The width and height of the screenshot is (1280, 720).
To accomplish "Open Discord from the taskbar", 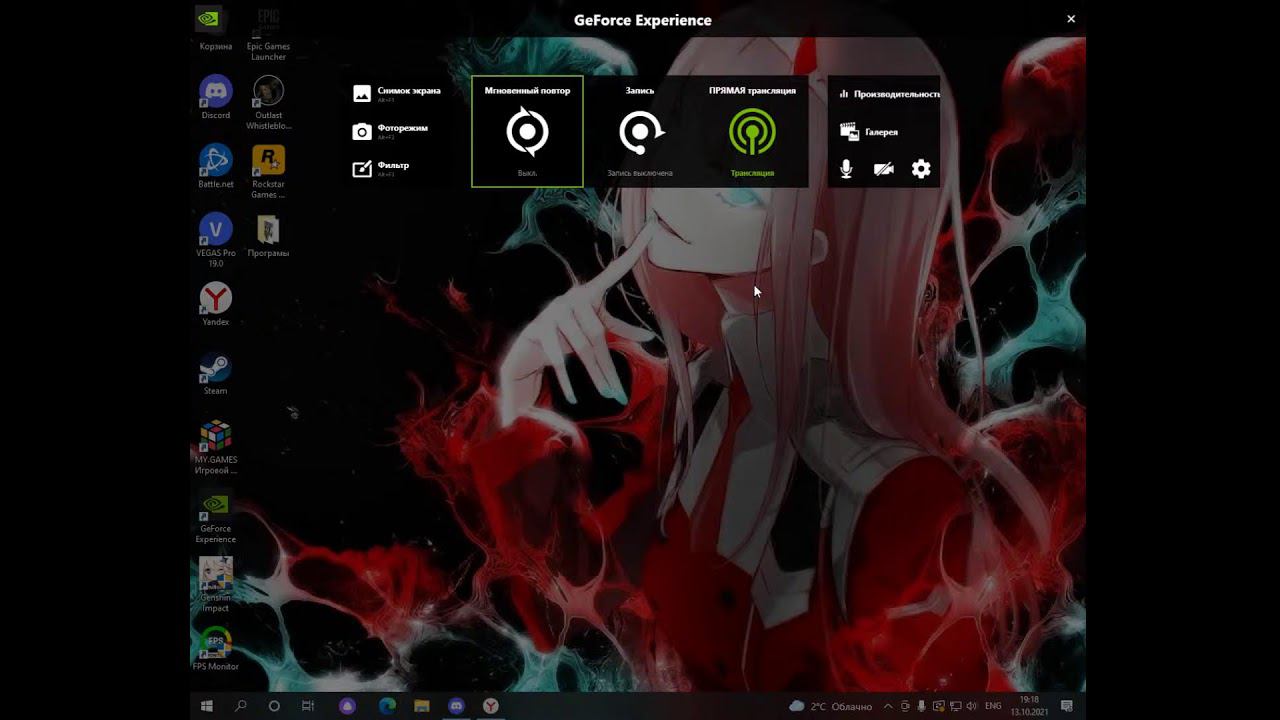I will [x=456, y=705].
